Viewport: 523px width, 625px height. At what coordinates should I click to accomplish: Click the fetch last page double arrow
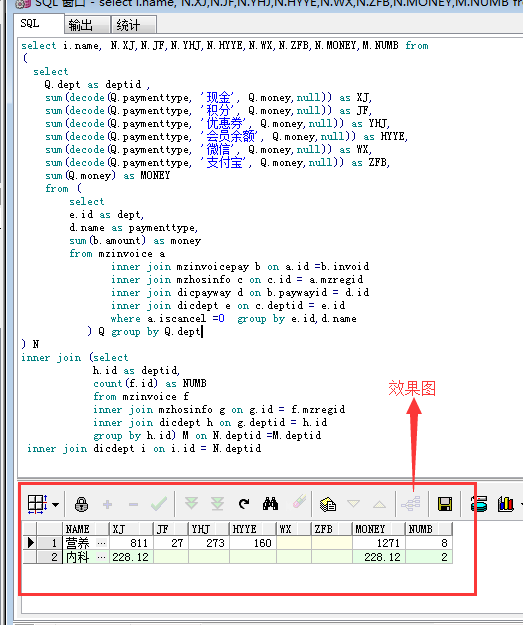(218, 504)
